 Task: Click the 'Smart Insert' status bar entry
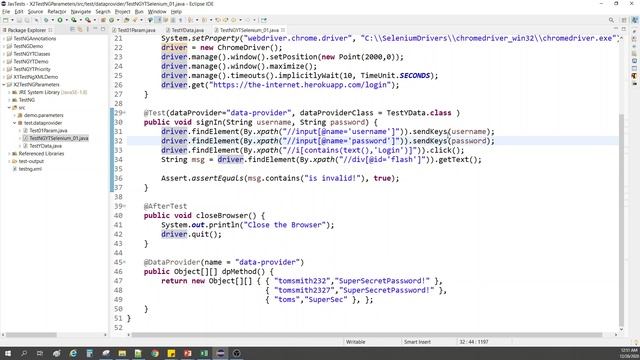pyautogui.click(x=417, y=342)
